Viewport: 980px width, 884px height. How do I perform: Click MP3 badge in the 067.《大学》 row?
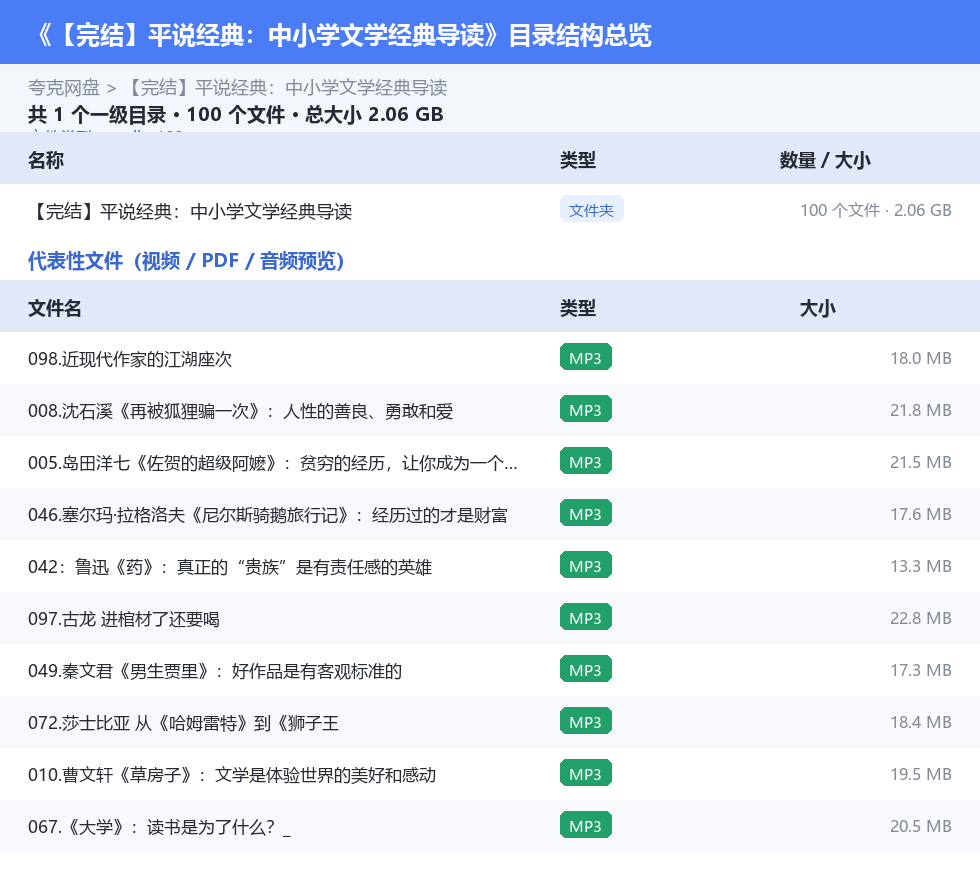(x=586, y=825)
